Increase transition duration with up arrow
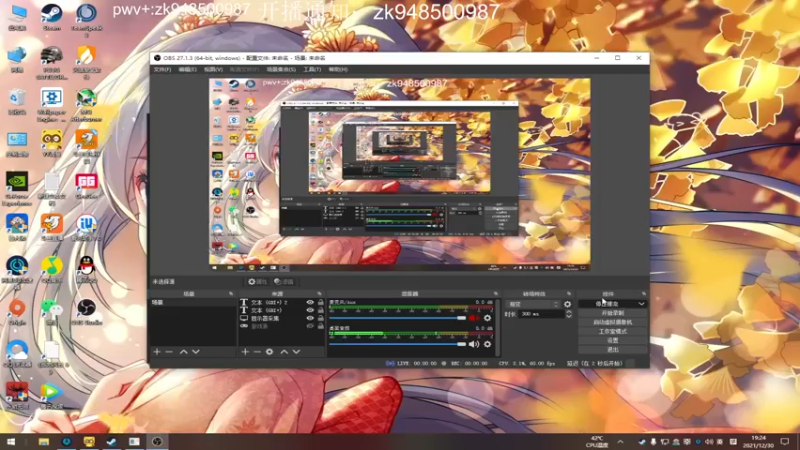Image resolution: width=800 pixels, height=450 pixels. [x=569, y=312]
